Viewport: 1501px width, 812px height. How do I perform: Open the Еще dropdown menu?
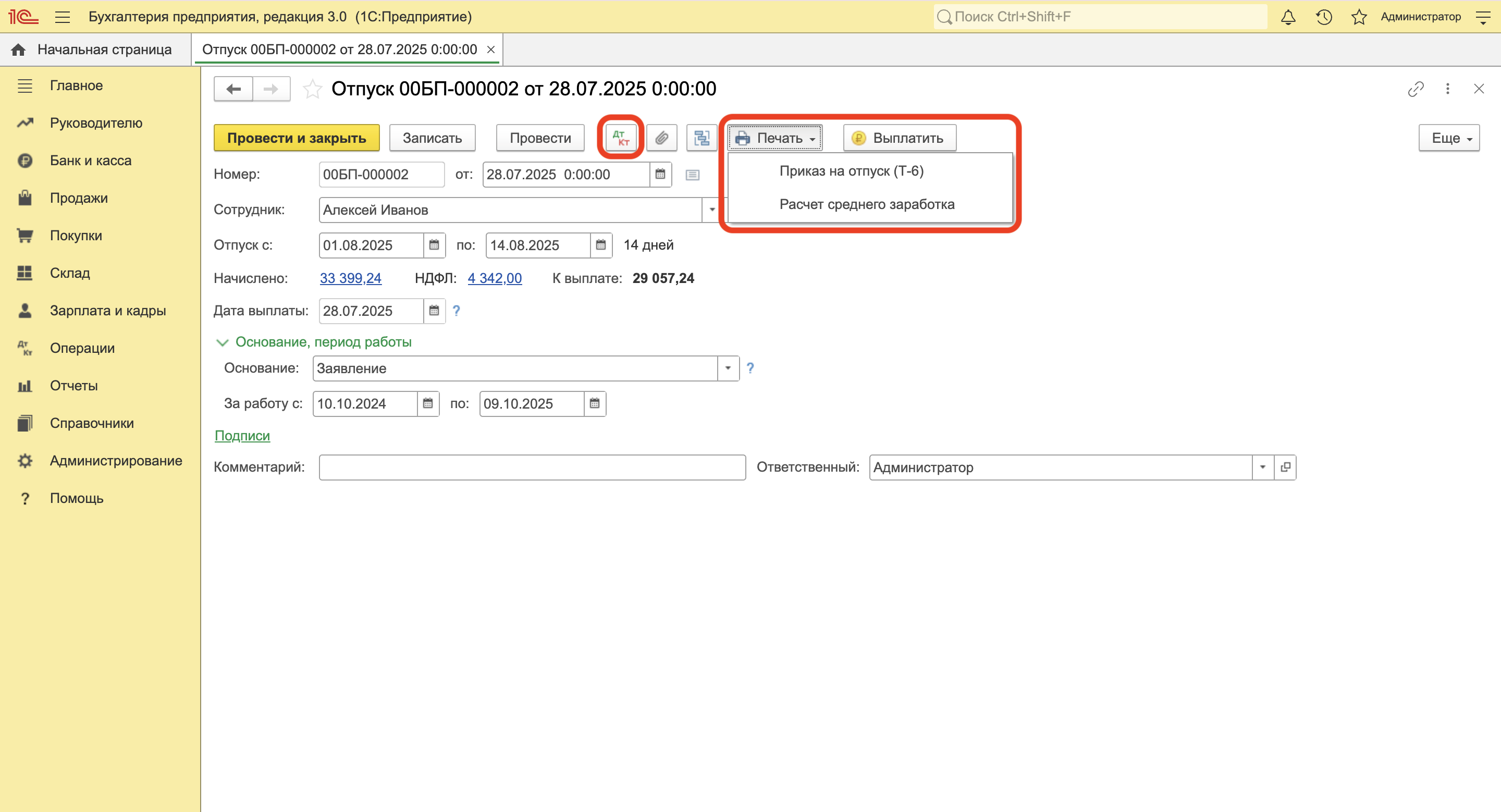click(1449, 138)
